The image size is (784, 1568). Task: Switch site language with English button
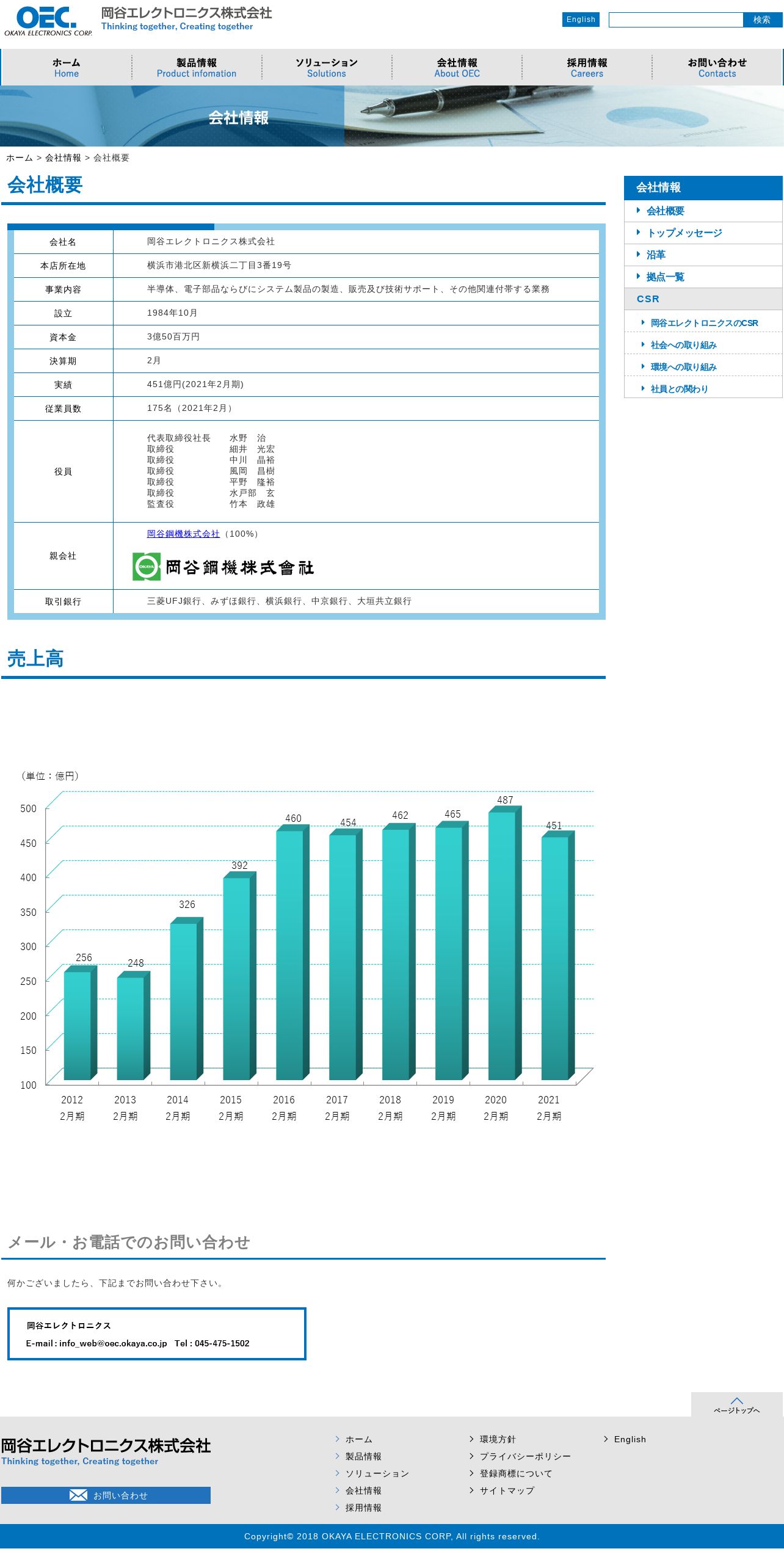581,20
